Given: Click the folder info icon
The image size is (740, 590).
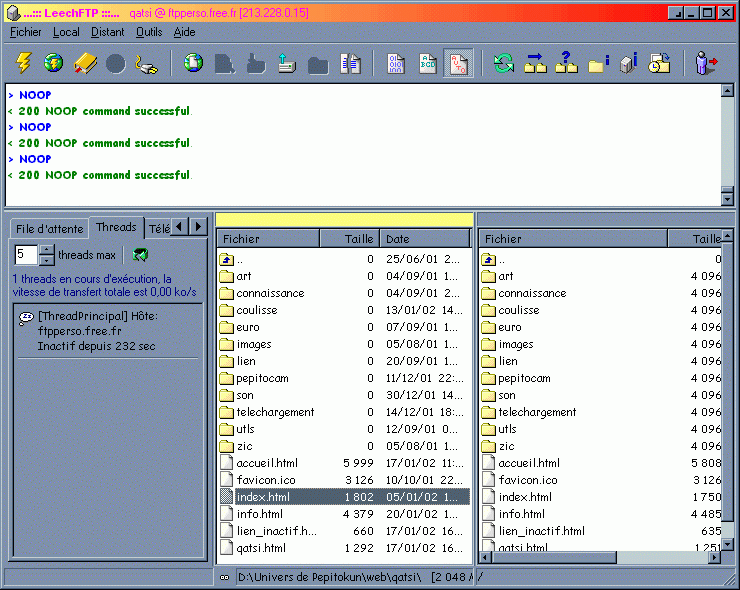Looking at the screenshot, I should [x=598, y=64].
